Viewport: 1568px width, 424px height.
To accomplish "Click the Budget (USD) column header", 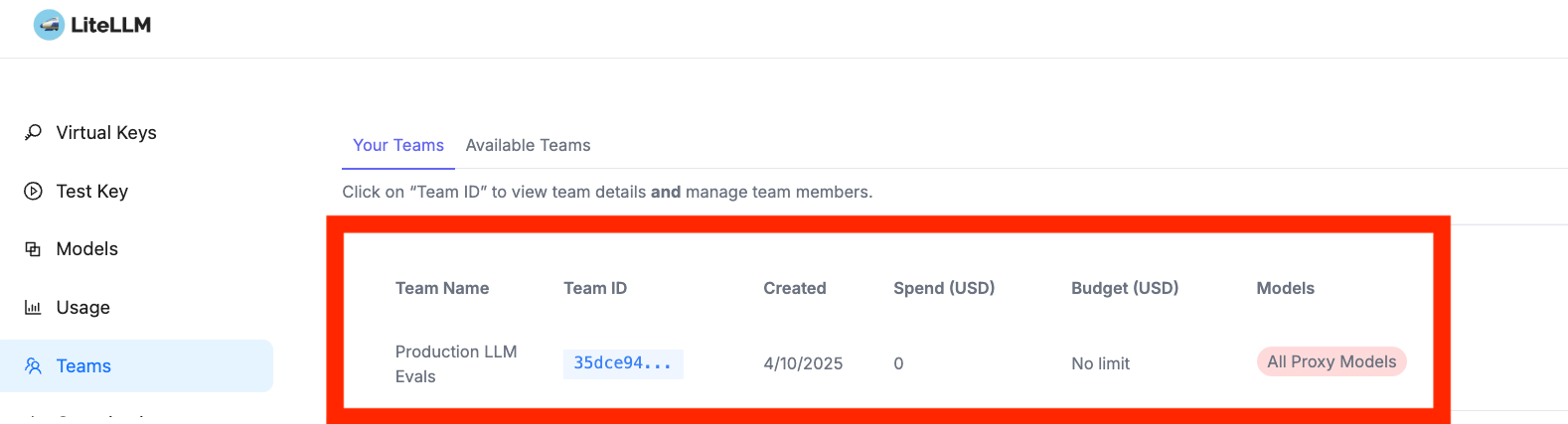I will [x=1124, y=289].
